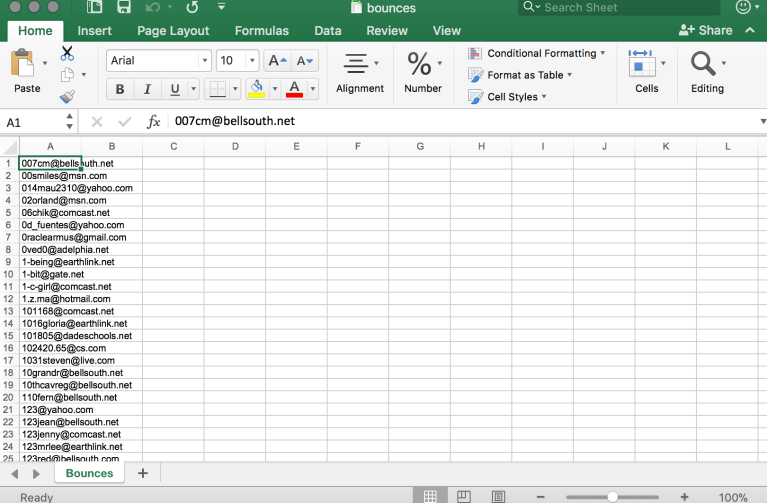Click the Save icon in title bar

coord(124,8)
